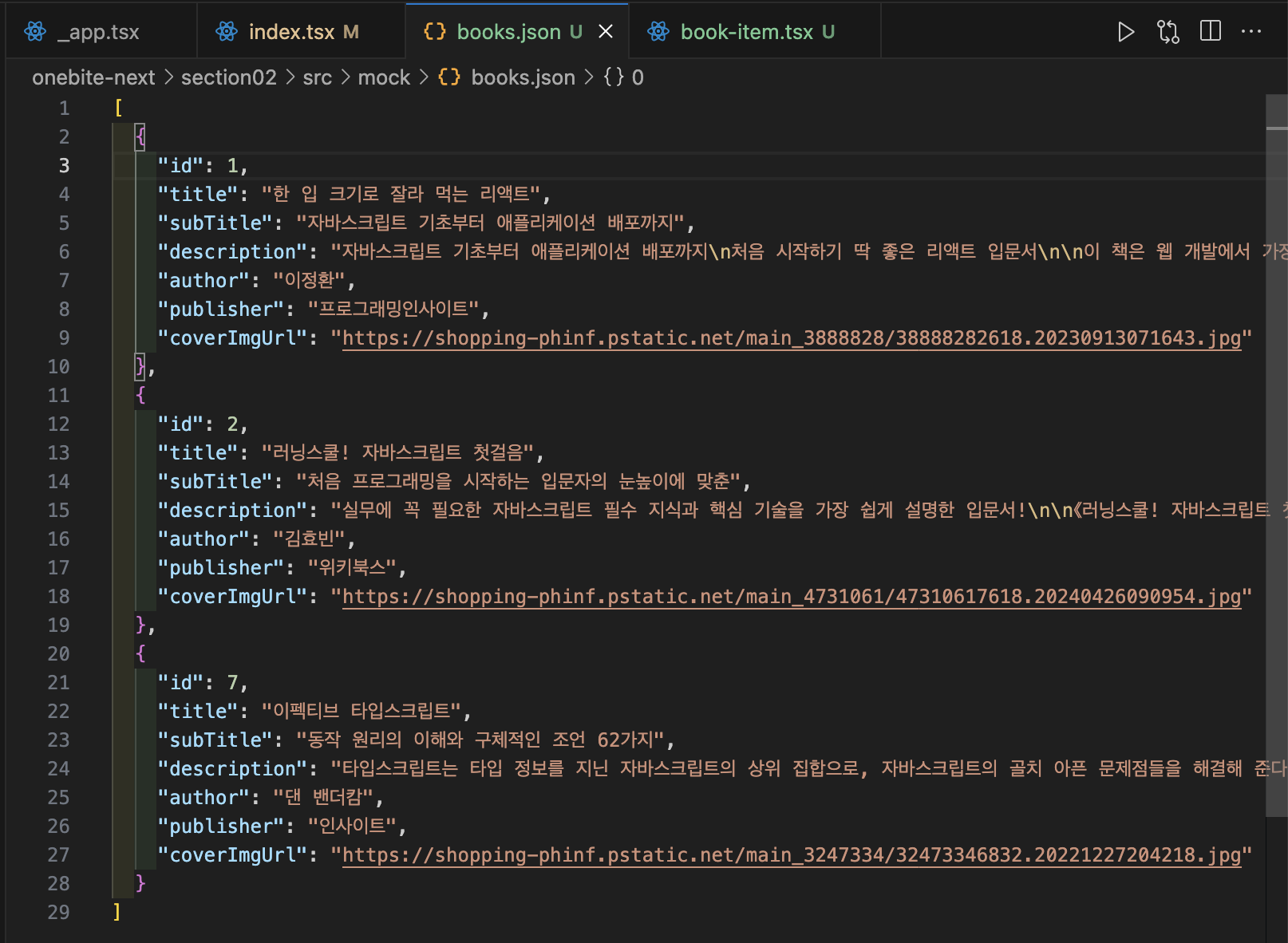Click subTitle on line 5
Screen dimensions: 1288x943
(491, 223)
